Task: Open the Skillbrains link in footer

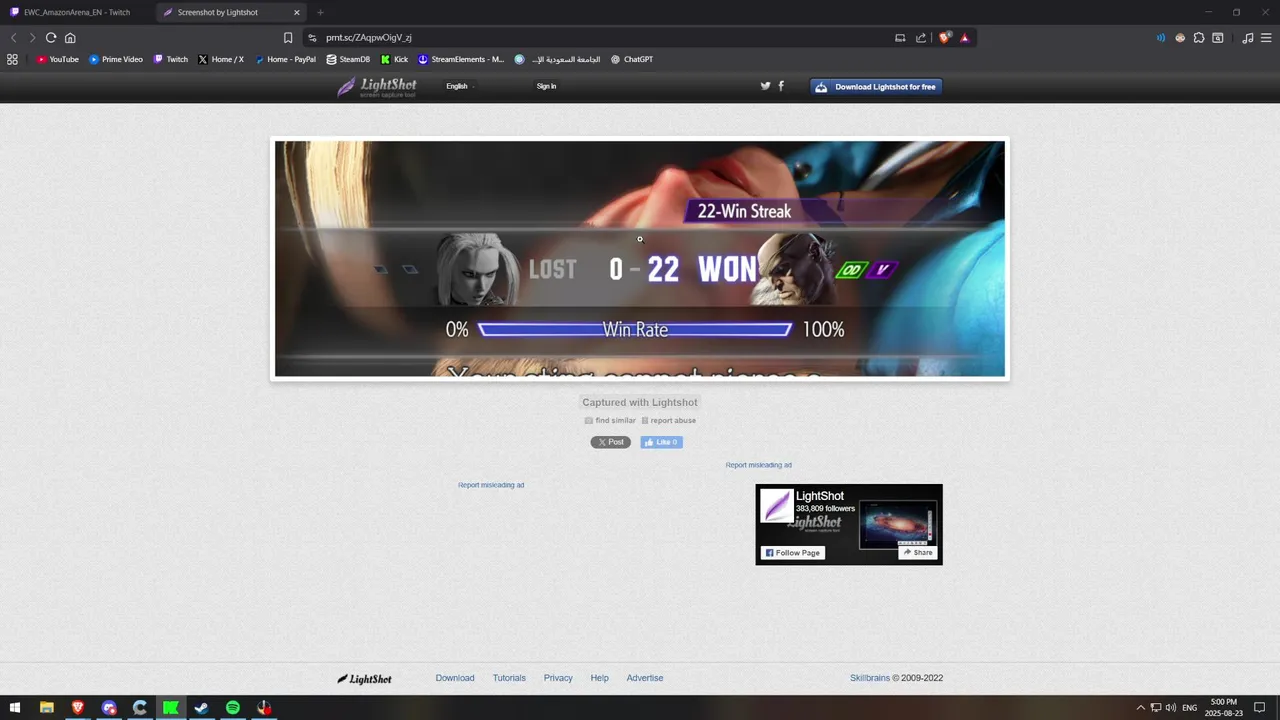Action: point(870,678)
